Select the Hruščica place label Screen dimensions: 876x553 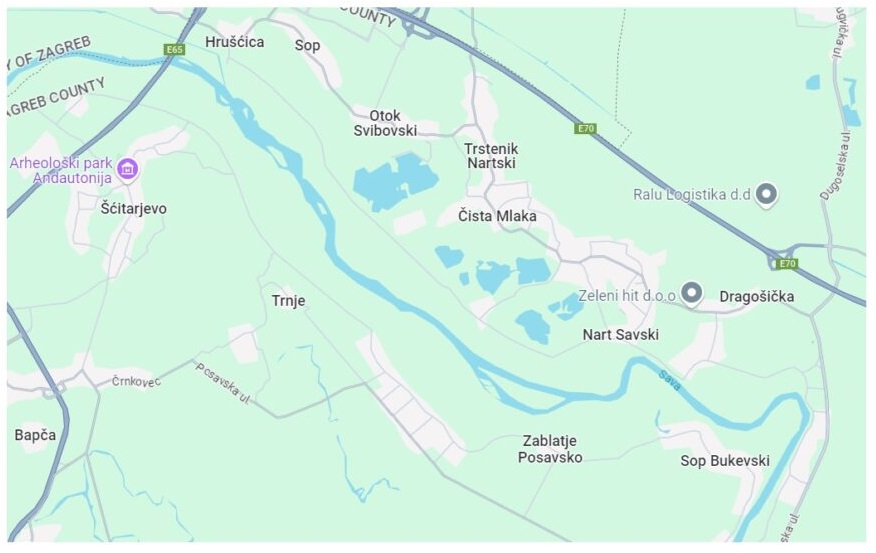coord(234,42)
